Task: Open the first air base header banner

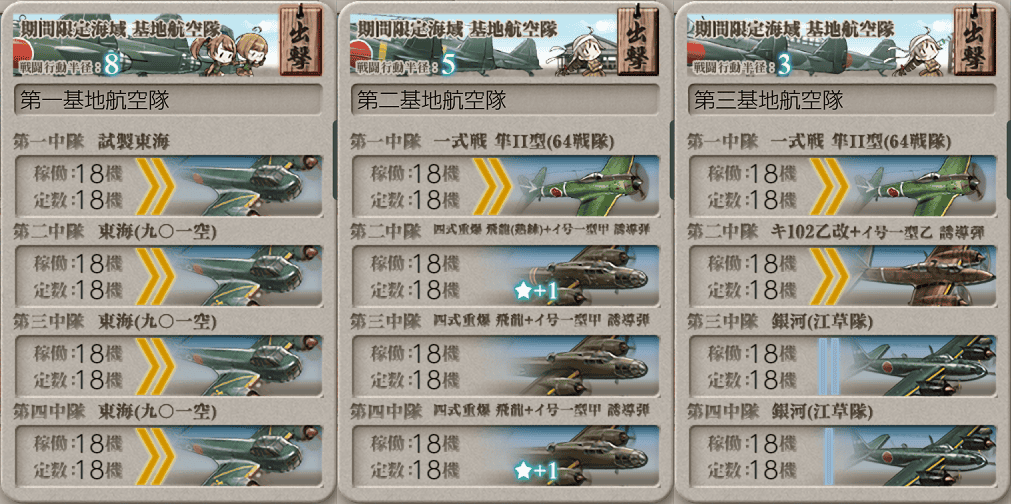Action: coord(146,45)
